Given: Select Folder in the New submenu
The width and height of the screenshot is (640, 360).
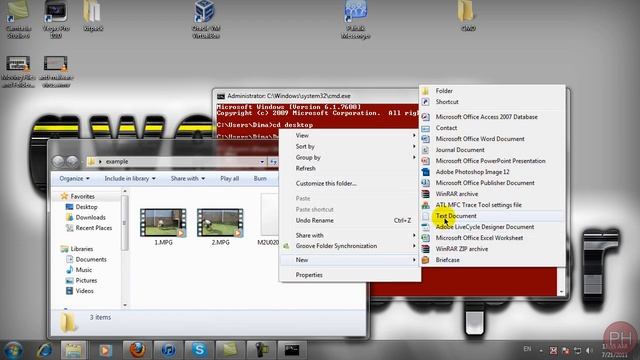Looking at the screenshot, I should 444,91.
